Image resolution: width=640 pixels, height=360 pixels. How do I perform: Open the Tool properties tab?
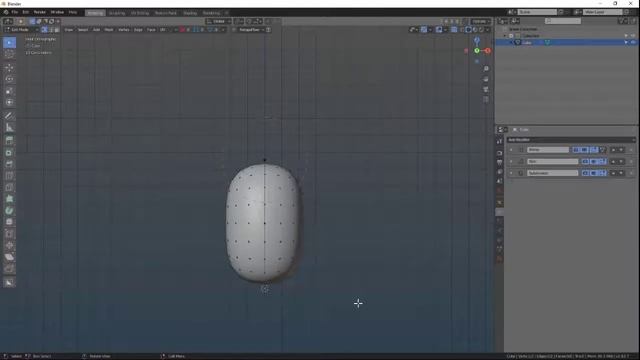point(500,141)
